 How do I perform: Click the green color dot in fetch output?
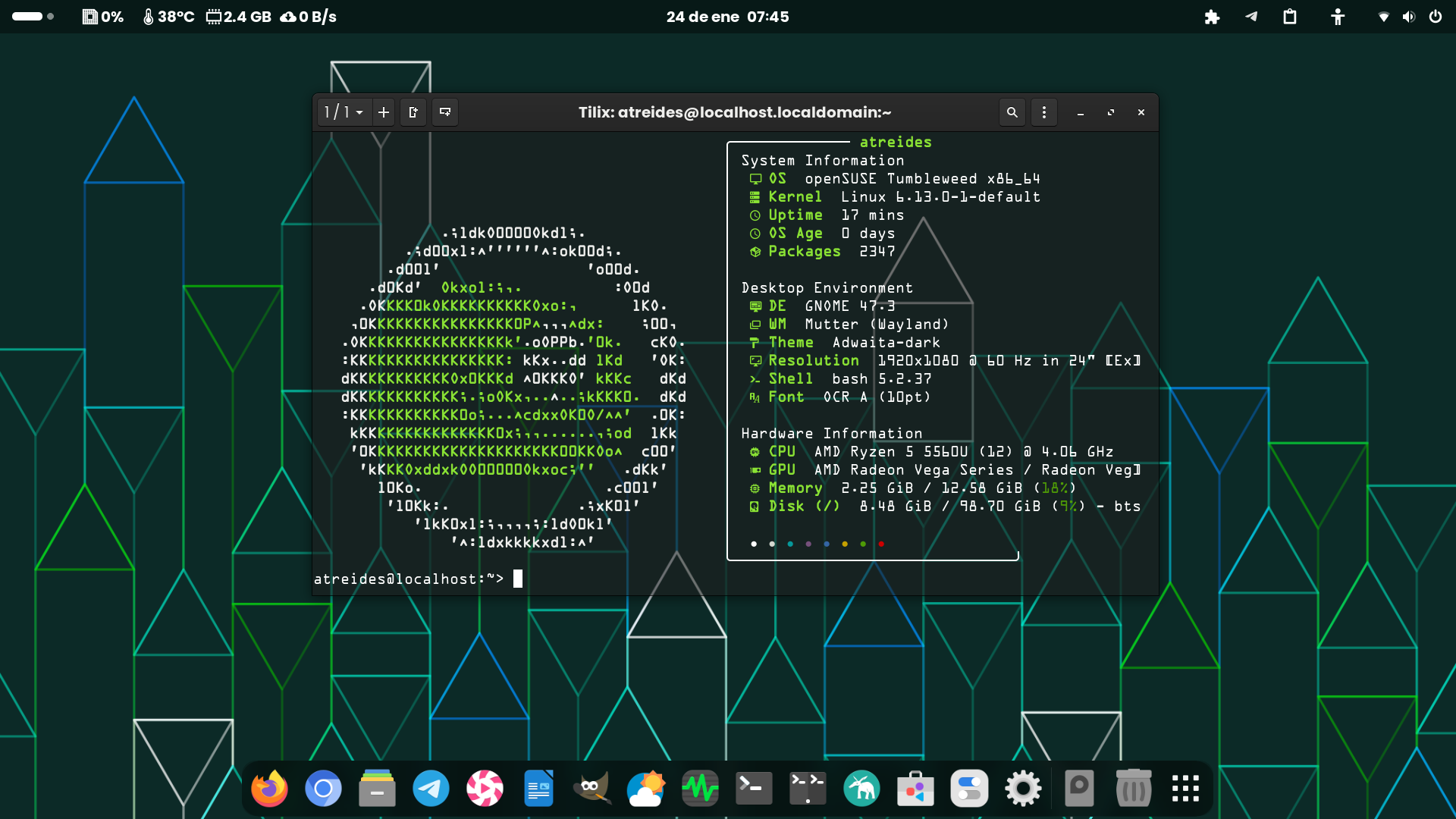coord(863,544)
